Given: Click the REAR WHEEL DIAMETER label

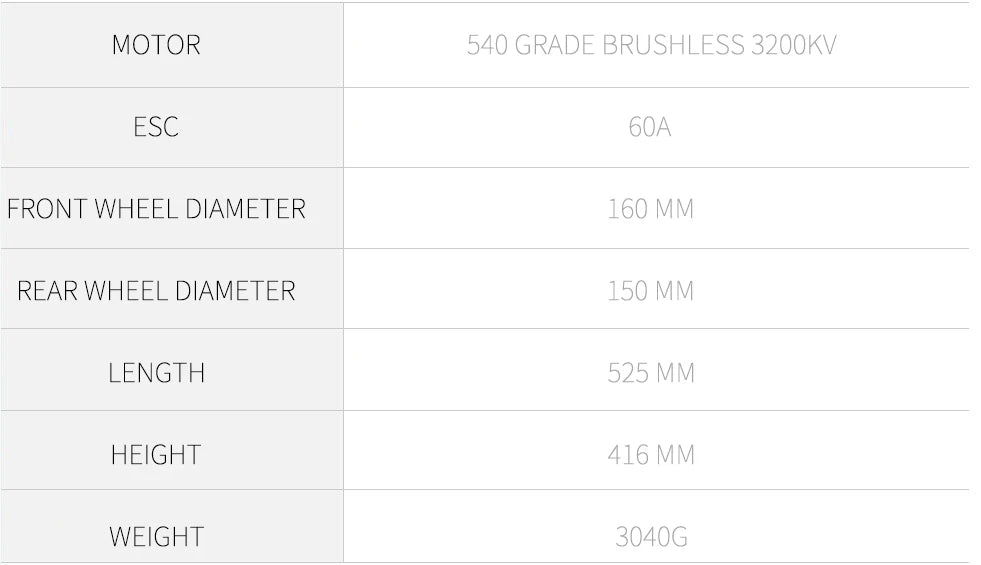Looking at the screenshot, I should click(x=156, y=291).
